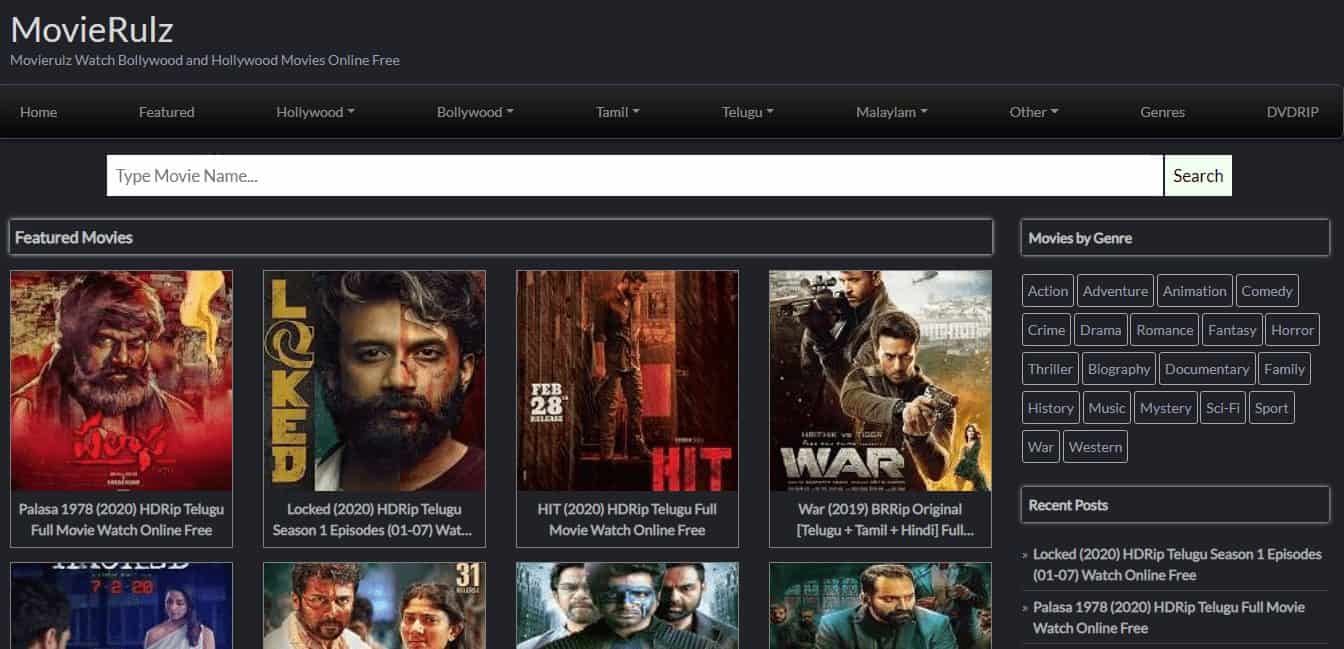Open Palasa 1978 HDRip Telugu title link
Screen dimensions: 1344x649
coord(121,519)
